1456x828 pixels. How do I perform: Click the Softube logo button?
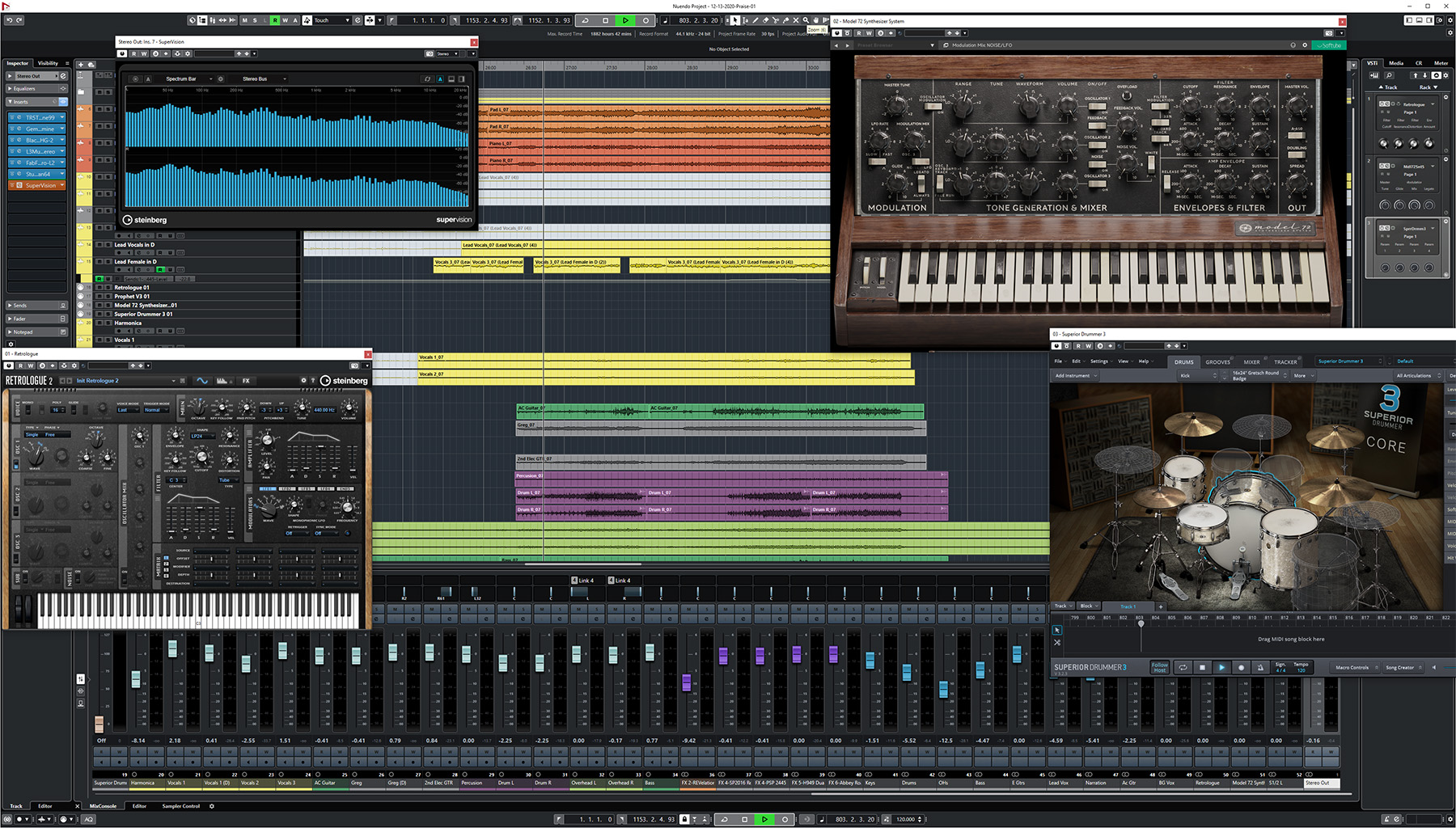(1328, 45)
